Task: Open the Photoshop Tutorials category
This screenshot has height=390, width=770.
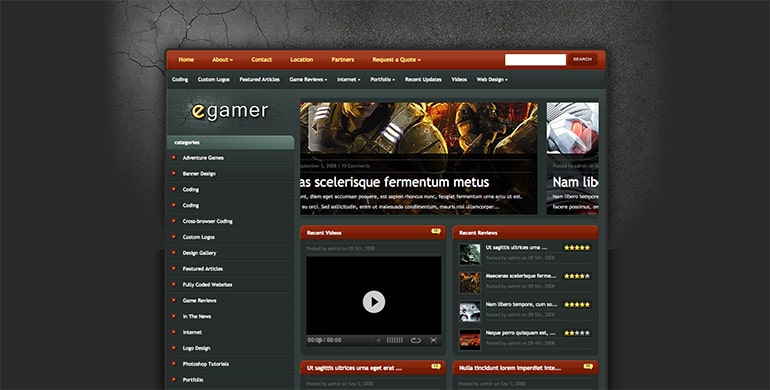Action: click(206, 364)
